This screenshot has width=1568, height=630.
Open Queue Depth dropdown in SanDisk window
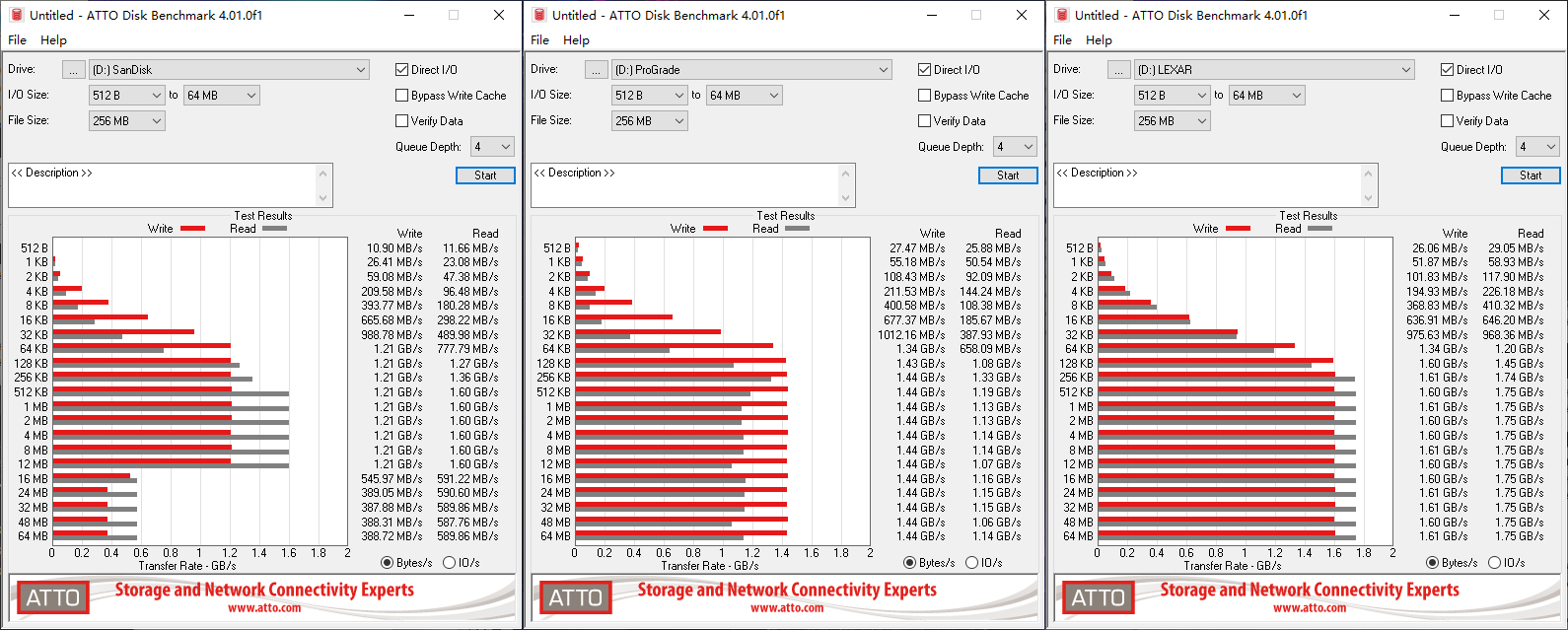pyautogui.click(x=492, y=147)
